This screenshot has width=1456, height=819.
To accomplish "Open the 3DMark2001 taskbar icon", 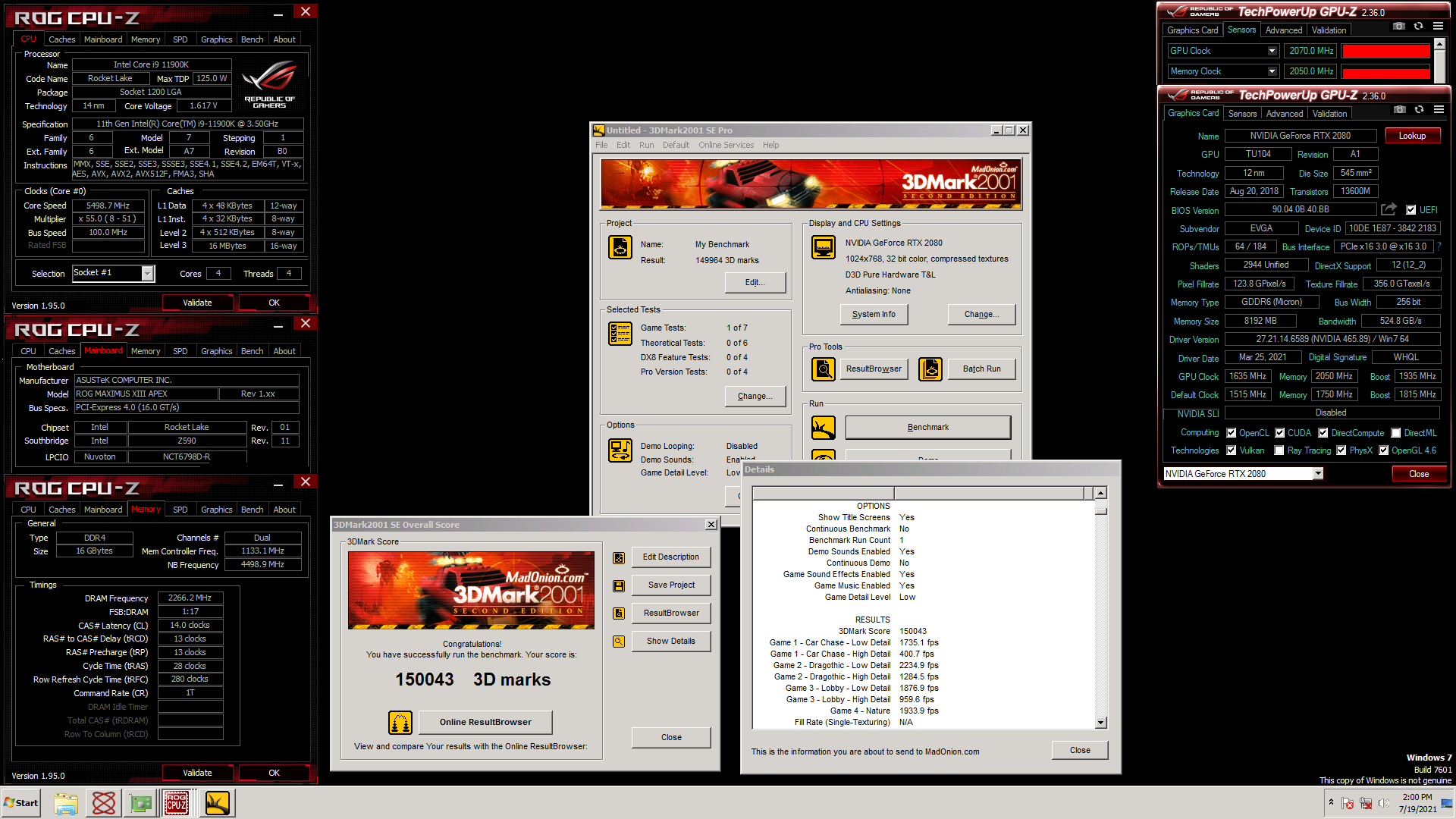I will (217, 803).
